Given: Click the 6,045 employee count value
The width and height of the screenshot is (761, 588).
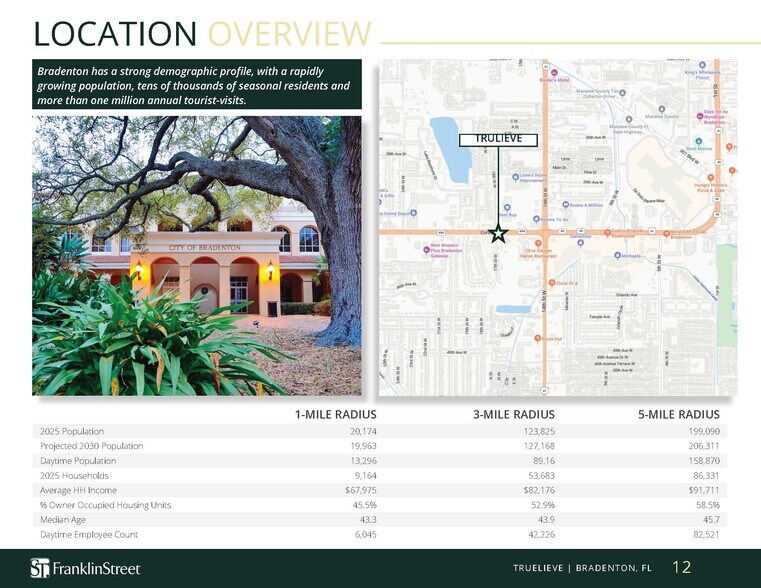Looking at the screenshot, I should pos(365,534).
